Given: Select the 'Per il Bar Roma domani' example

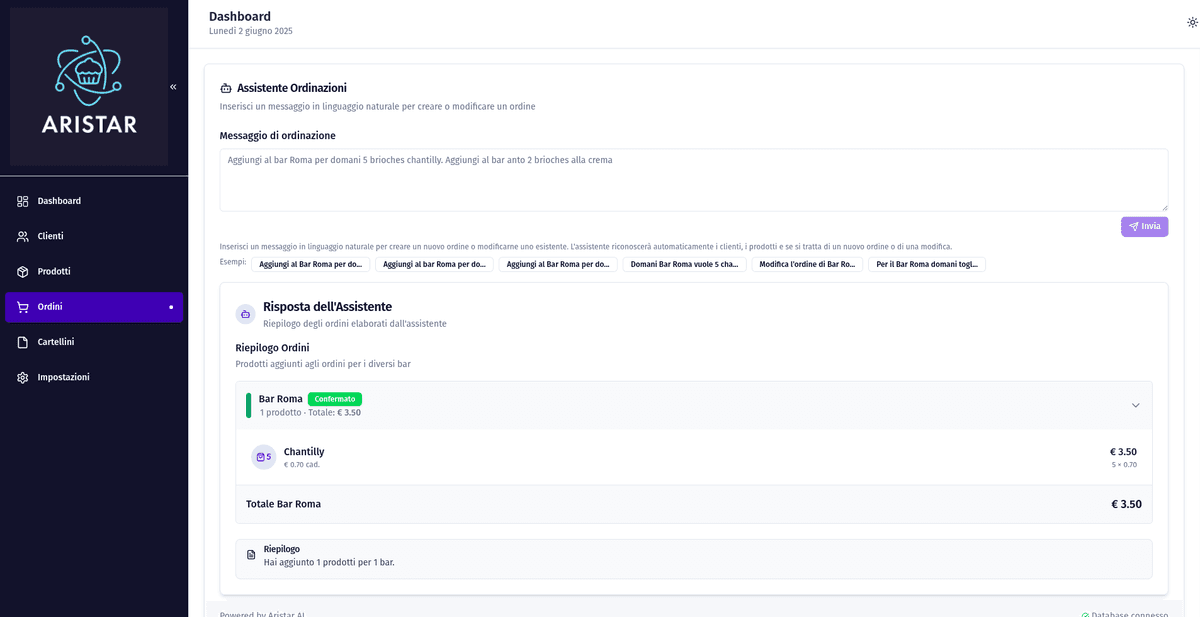Looking at the screenshot, I should point(926,265).
